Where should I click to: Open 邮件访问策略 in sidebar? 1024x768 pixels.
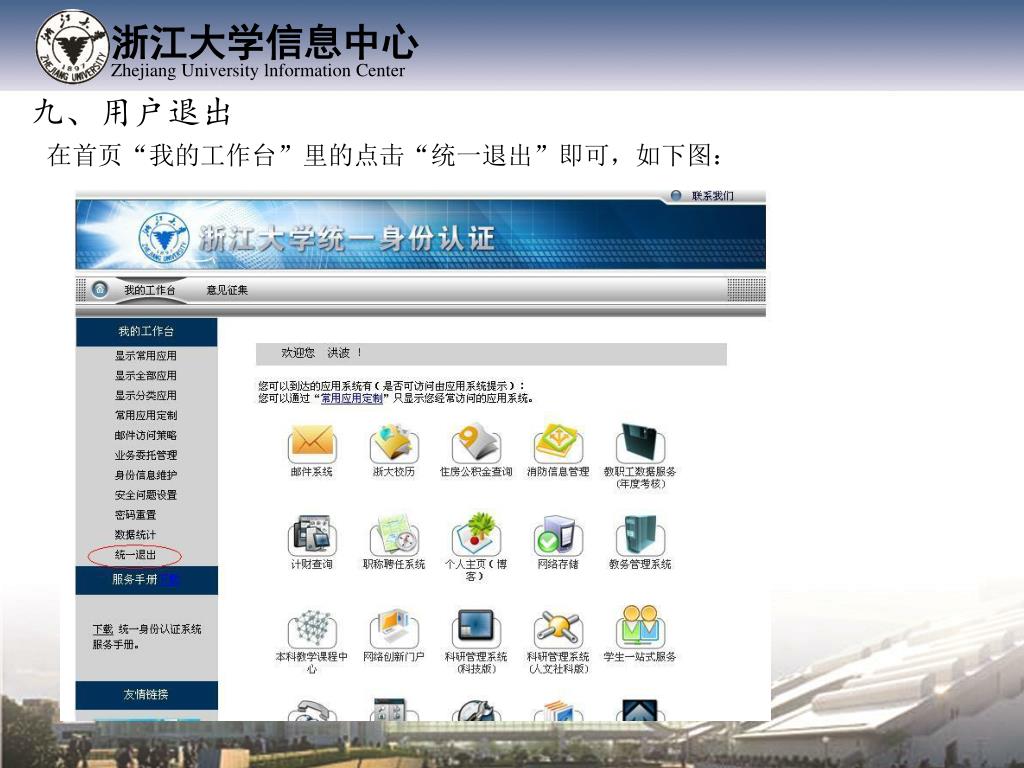click(146, 435)
